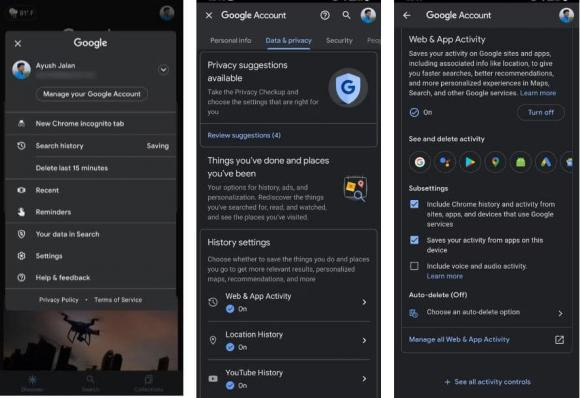Viewport: 580px width, 398px height.
Task: Open the Terms of Service link
Action: pyautogui.click(x=118, y=300)
